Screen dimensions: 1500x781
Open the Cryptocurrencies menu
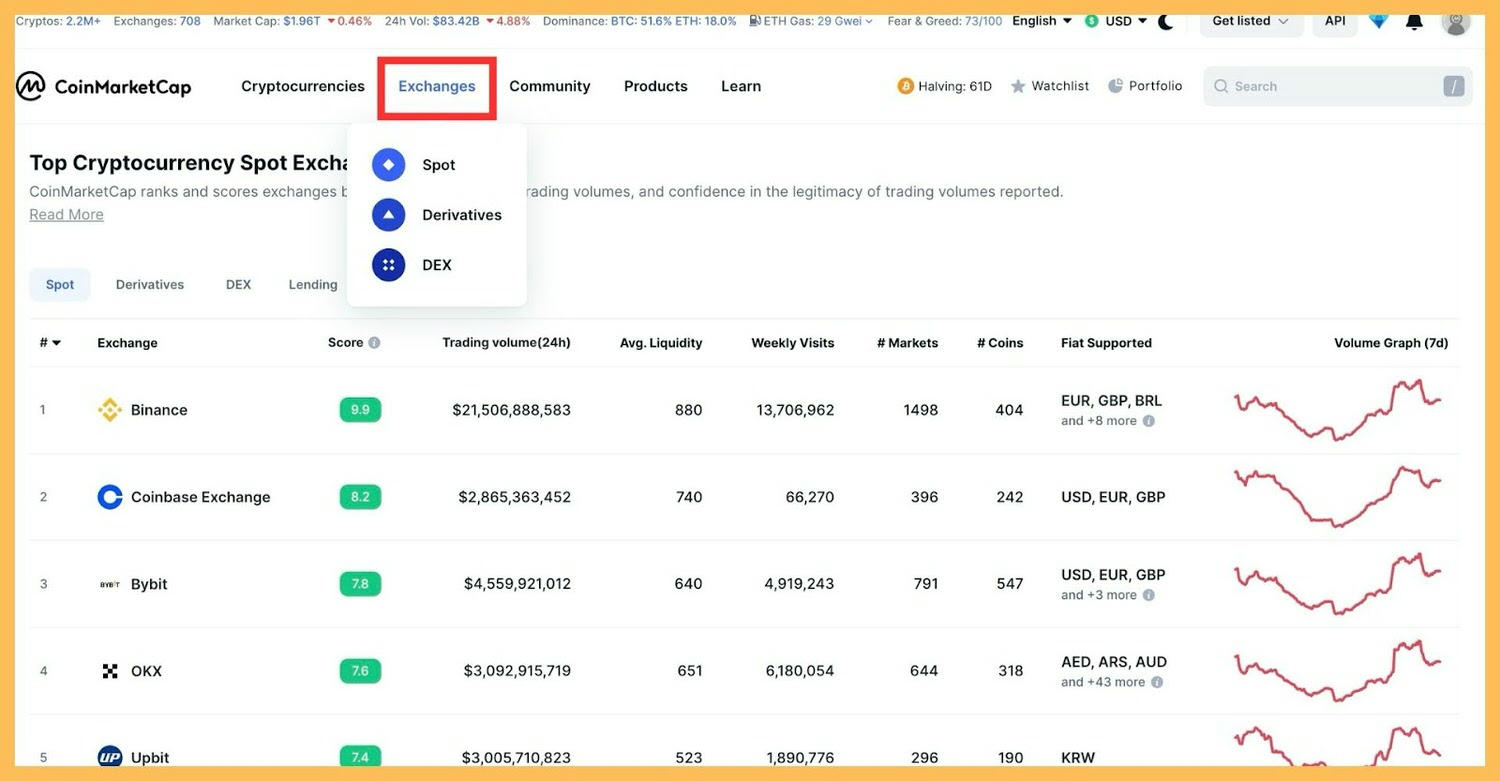pos(303,87)
